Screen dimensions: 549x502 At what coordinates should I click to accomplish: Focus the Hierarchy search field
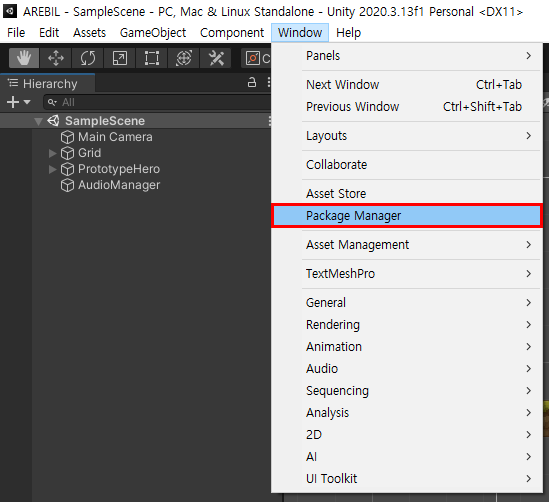[158, 102]
